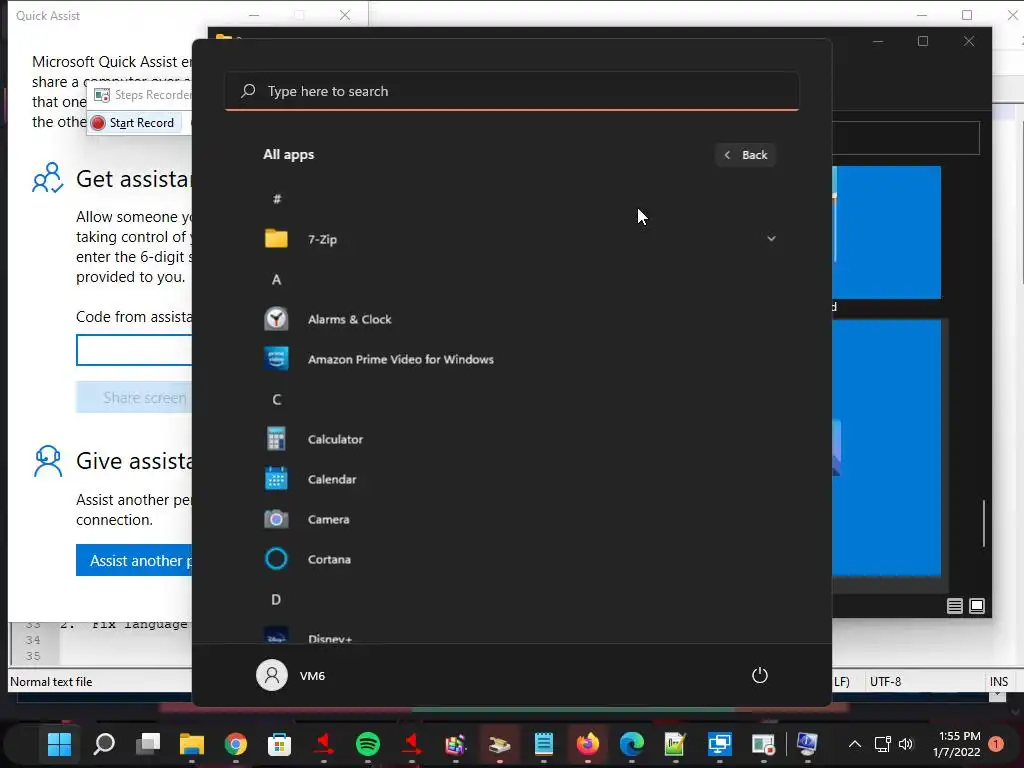Go Back from All apps list
The width and height of the screenshot is (1024, 768).
745,155
